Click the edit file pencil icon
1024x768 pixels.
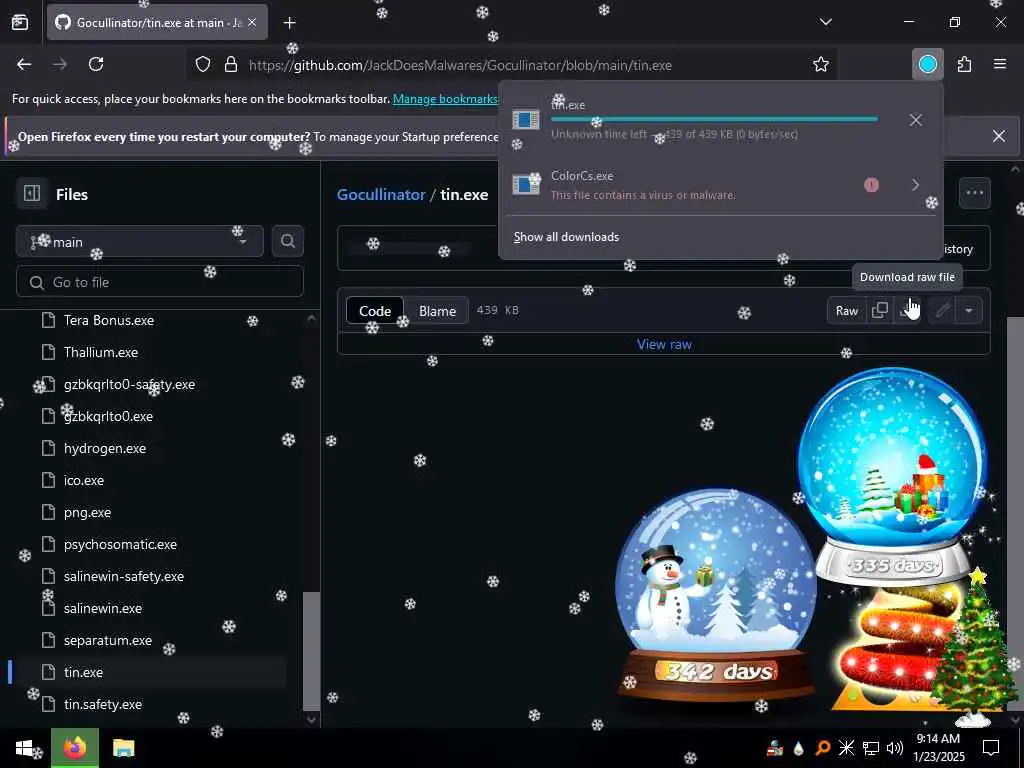(942, 310)
